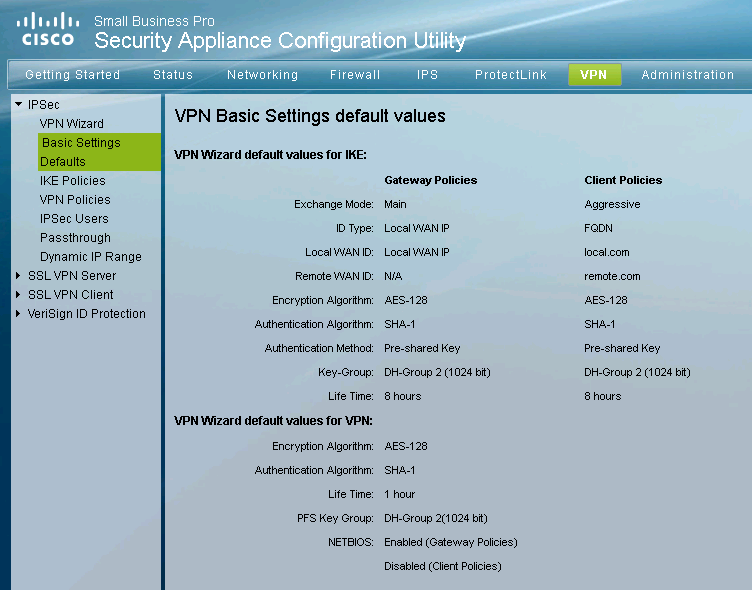
Task: Click the 'FQDN' ID type value
Action: [598, 228]
